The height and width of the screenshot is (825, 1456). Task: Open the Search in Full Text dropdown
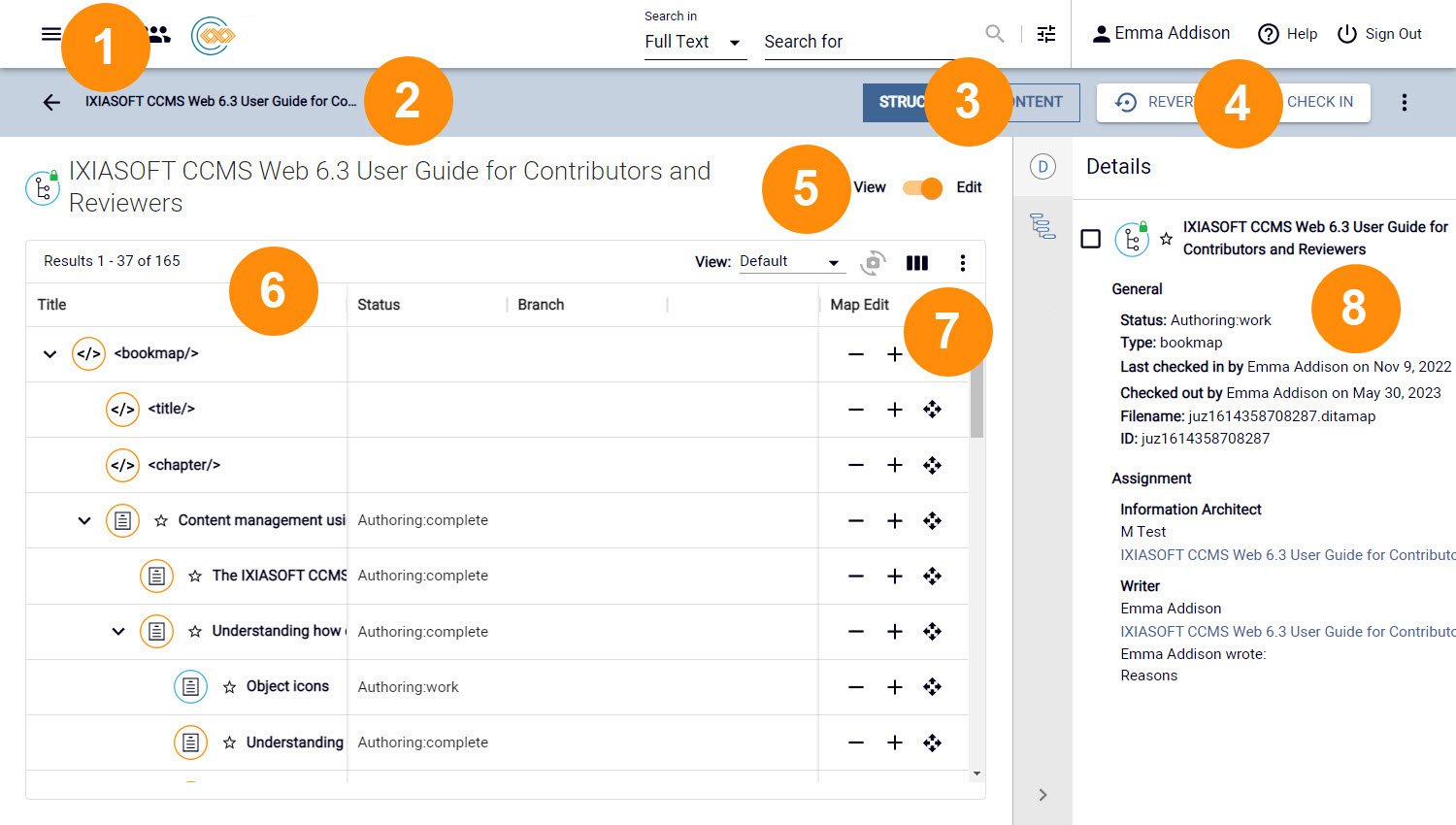click(695, 42)
